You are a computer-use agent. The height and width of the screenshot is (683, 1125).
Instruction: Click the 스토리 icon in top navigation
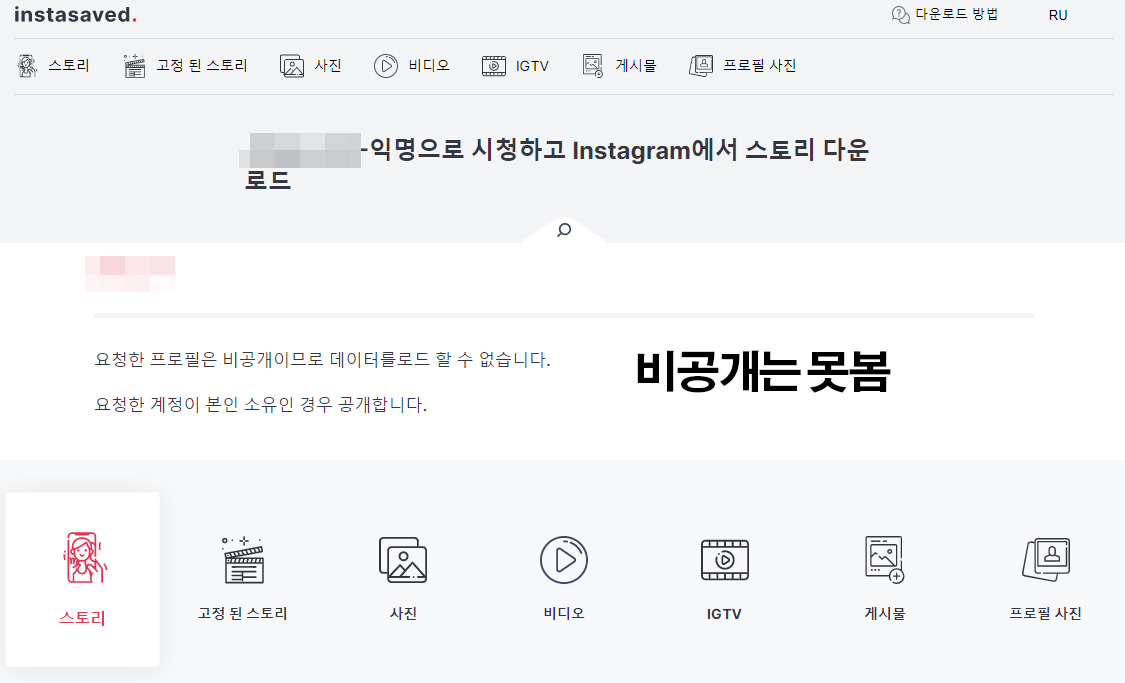pyautogui.click(x=27, y=66)
